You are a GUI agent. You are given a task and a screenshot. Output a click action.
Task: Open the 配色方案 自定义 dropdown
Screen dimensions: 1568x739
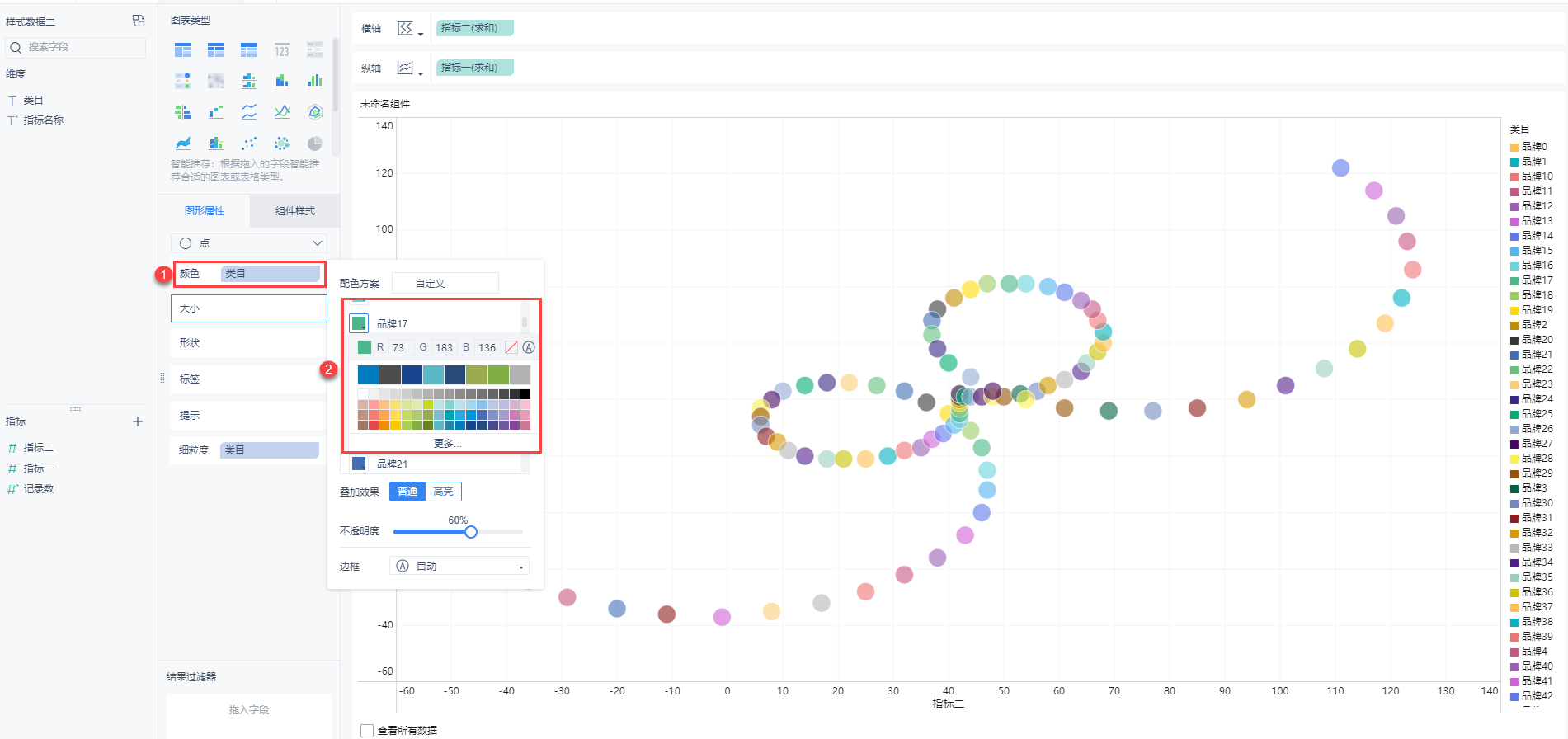(445, 283)
